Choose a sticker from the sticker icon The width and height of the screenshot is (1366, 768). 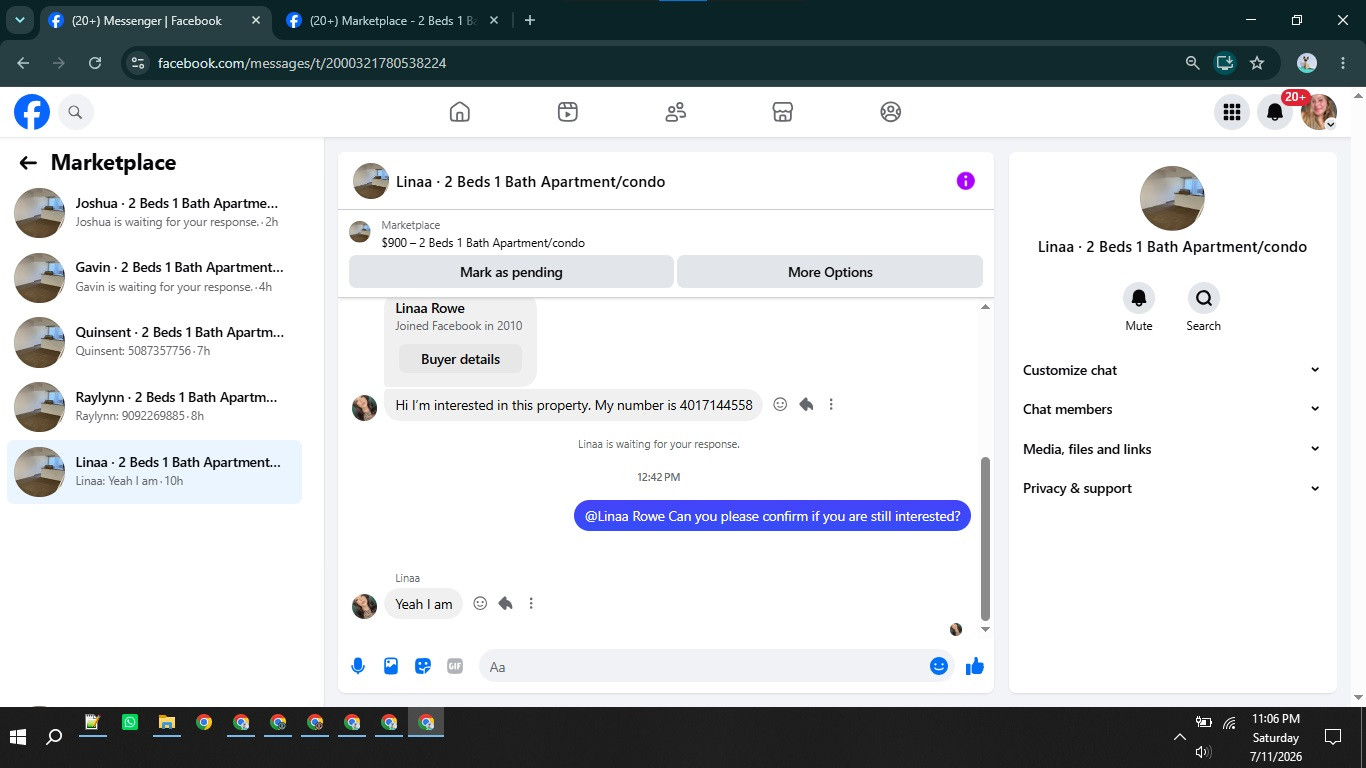click(423, 666)
